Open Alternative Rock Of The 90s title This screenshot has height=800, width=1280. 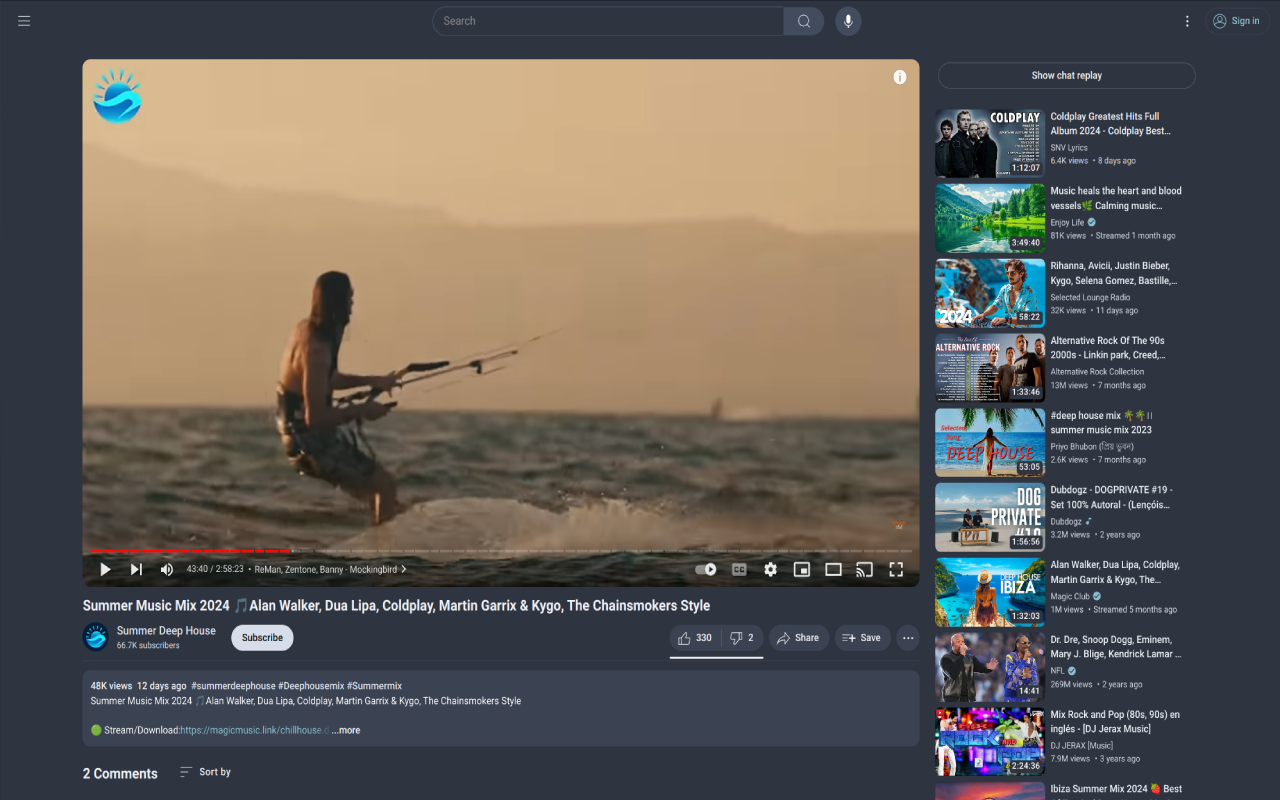(1108, 348)
